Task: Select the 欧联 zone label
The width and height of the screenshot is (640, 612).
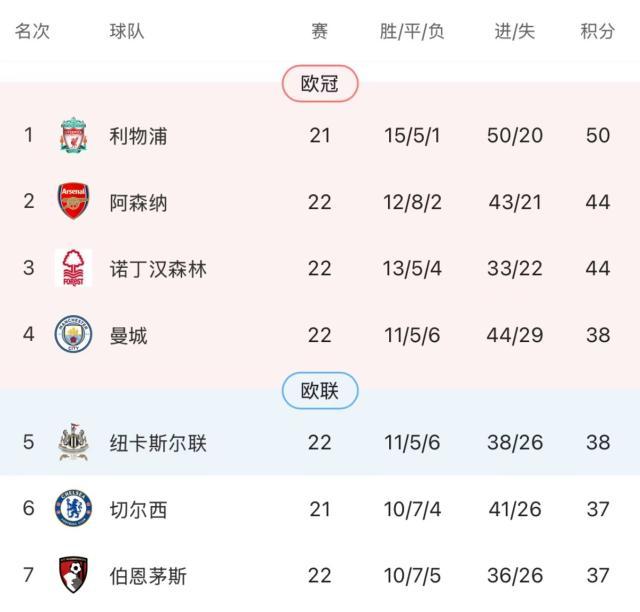Action: tap(320, 391)
